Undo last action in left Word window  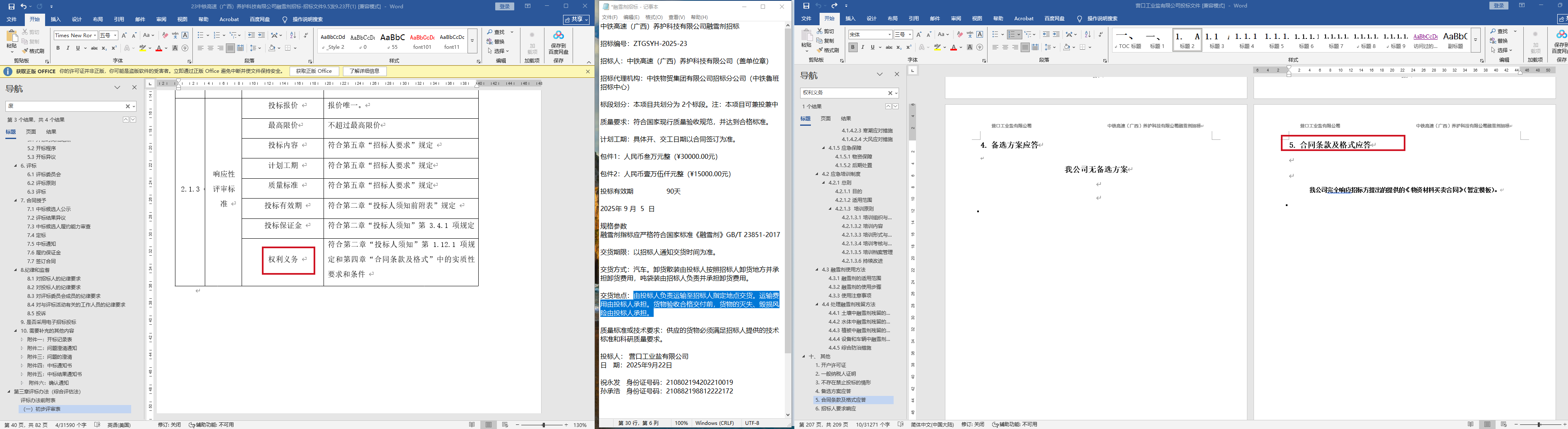[23, 6]
